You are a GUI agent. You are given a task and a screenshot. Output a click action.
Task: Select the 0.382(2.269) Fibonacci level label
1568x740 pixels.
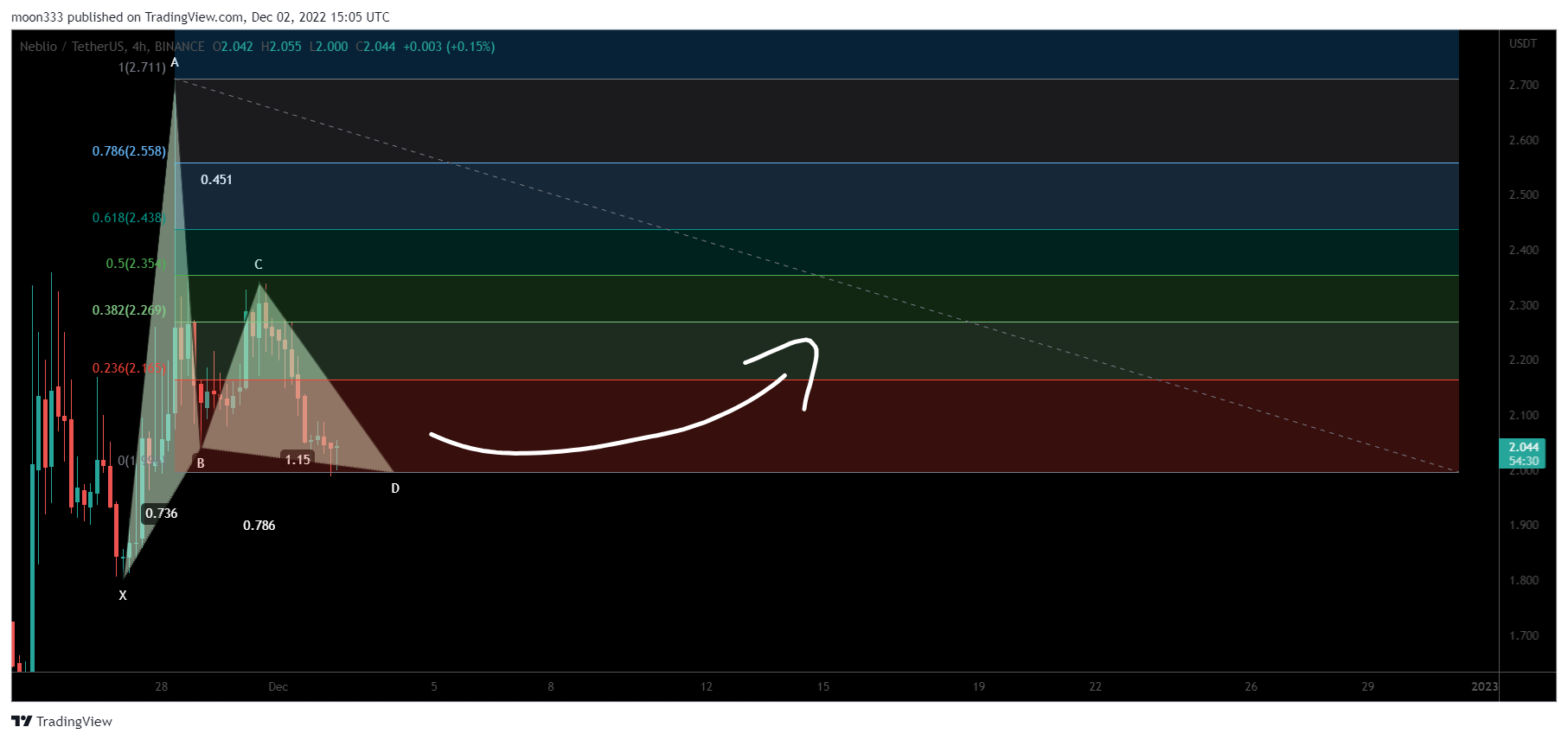tap(129, 310)
